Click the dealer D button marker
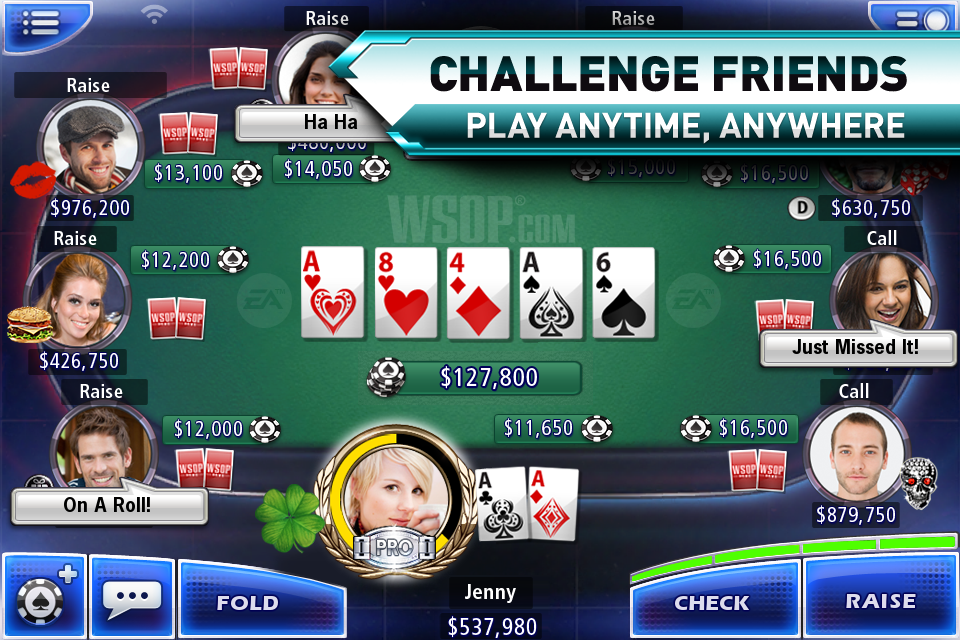This screenshot has height=640, width=960. tap(801, 208)
